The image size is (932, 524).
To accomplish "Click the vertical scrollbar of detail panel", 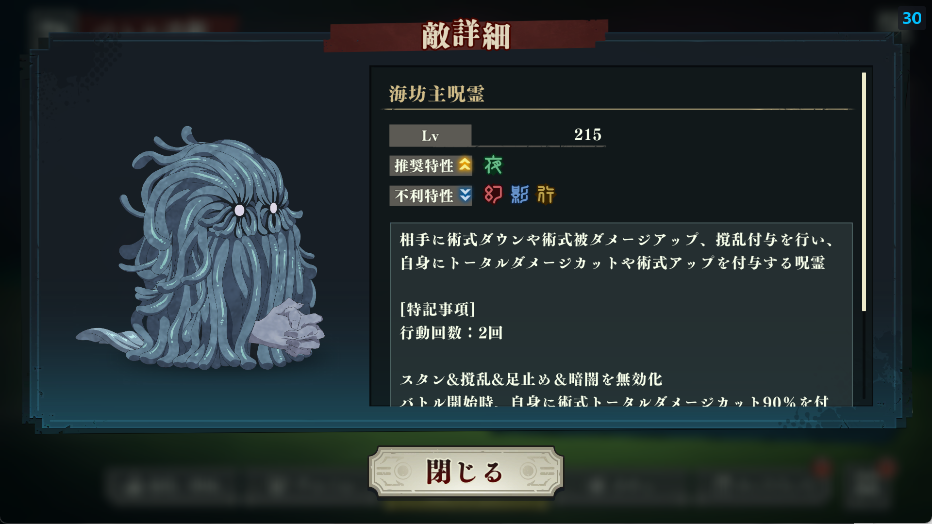I will point(864,191).
